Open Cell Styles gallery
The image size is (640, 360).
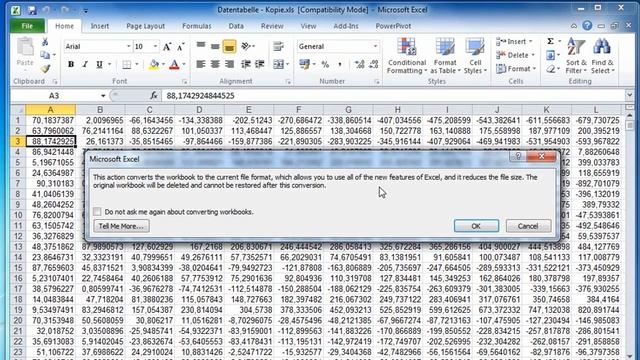(x=475, y=56)
